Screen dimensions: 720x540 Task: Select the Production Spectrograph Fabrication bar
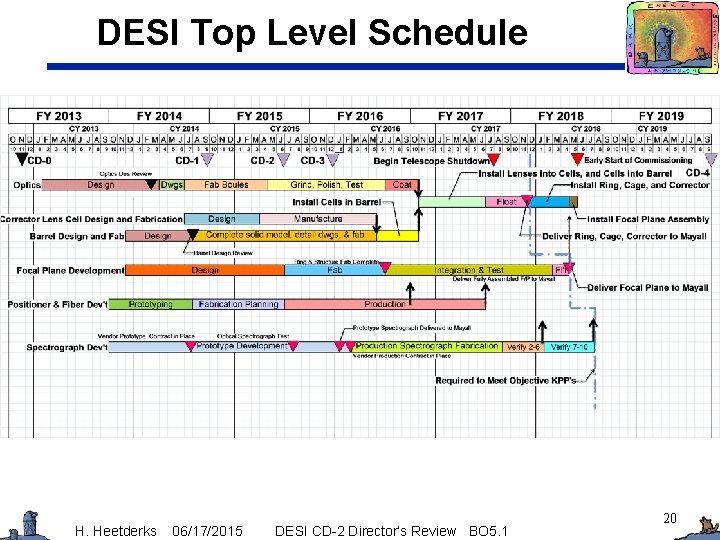(427, 346)
